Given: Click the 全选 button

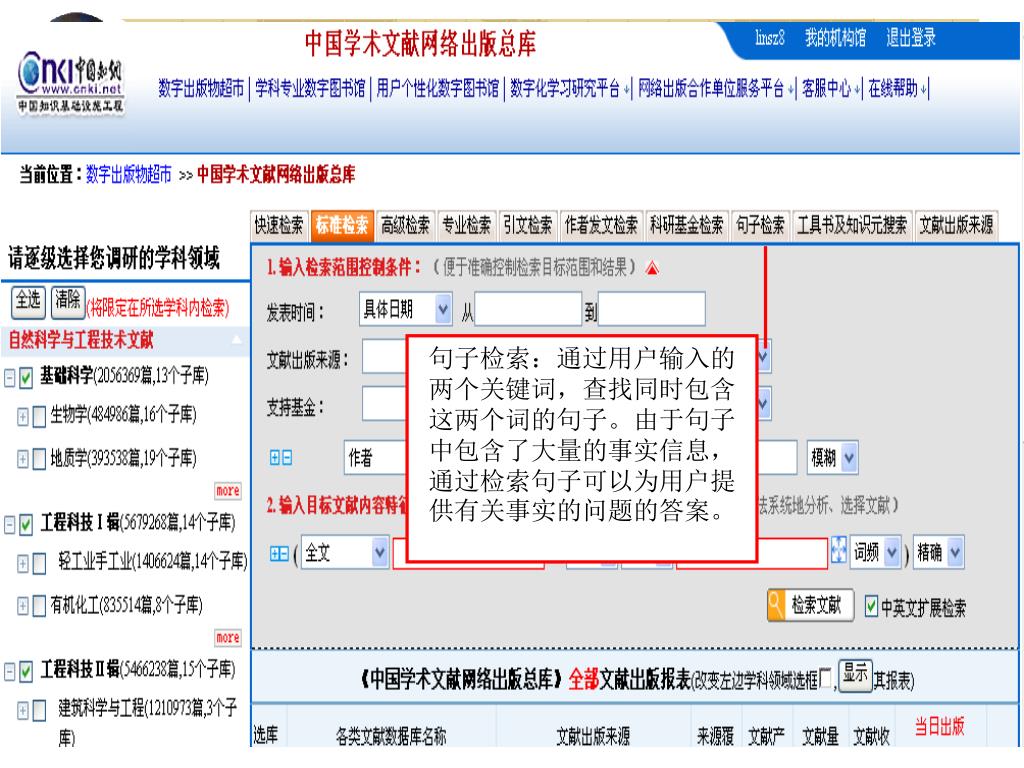Looking at the screenshot, I should tap(29, 300).
